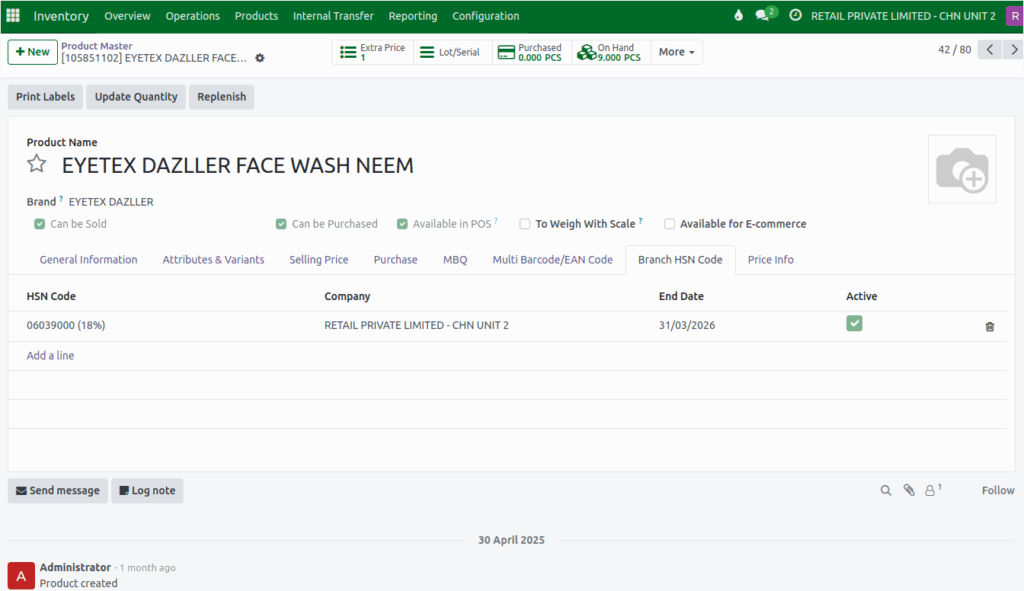Open the record settings gear icon
The image size is (1024, 591).
pyautogui.click(x=259, y=58)
